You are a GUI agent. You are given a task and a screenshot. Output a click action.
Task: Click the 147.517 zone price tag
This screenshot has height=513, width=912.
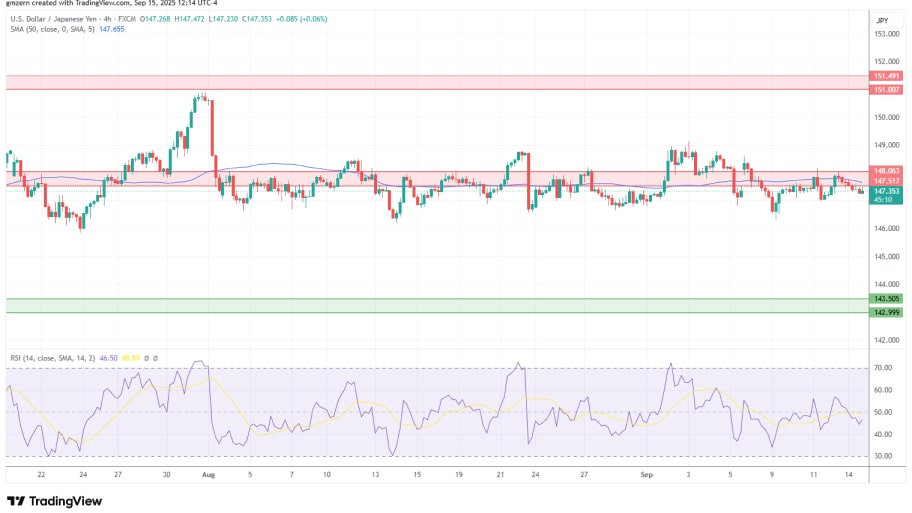(886, 181)
